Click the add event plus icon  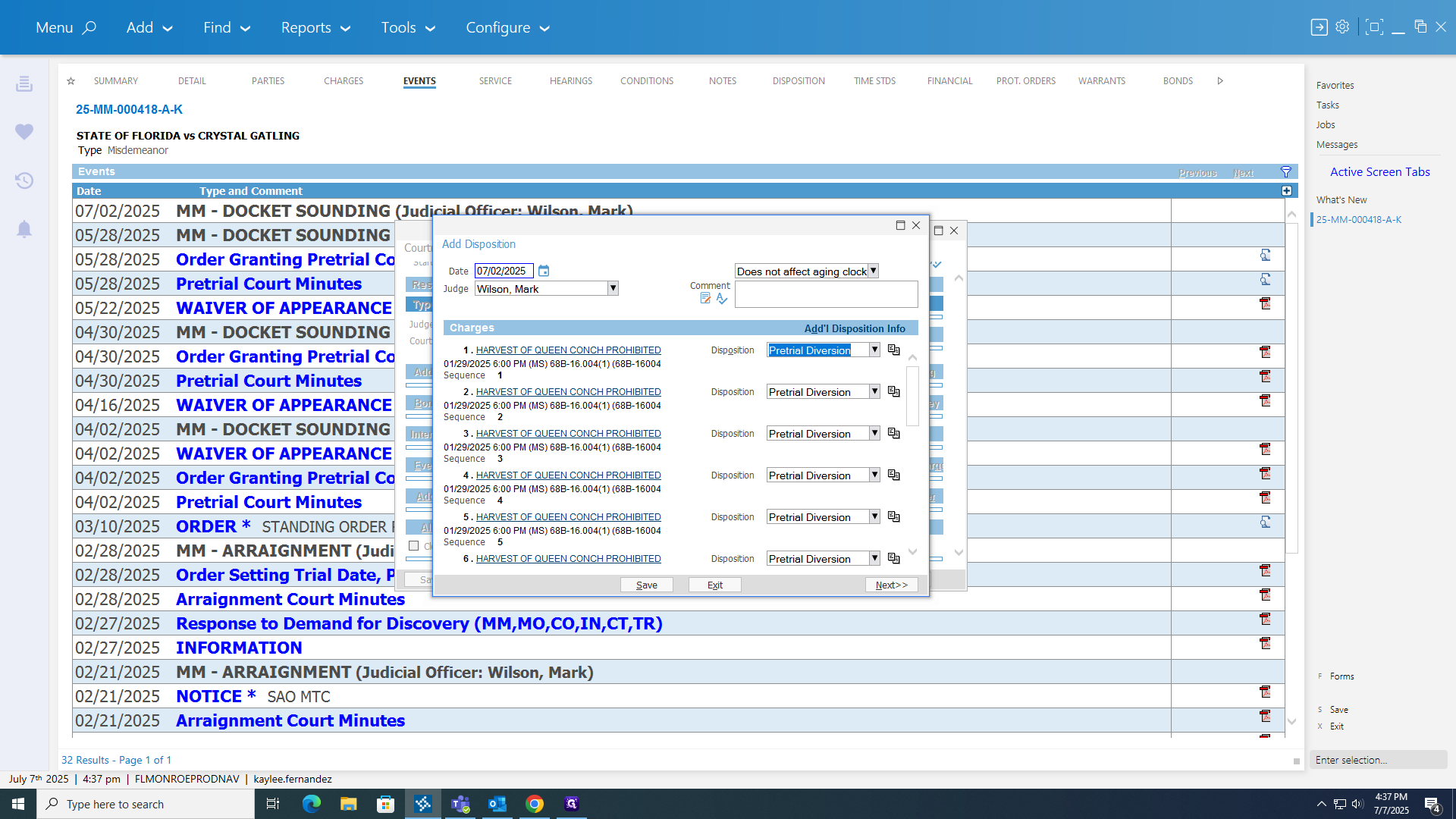tap(1287, 191)
